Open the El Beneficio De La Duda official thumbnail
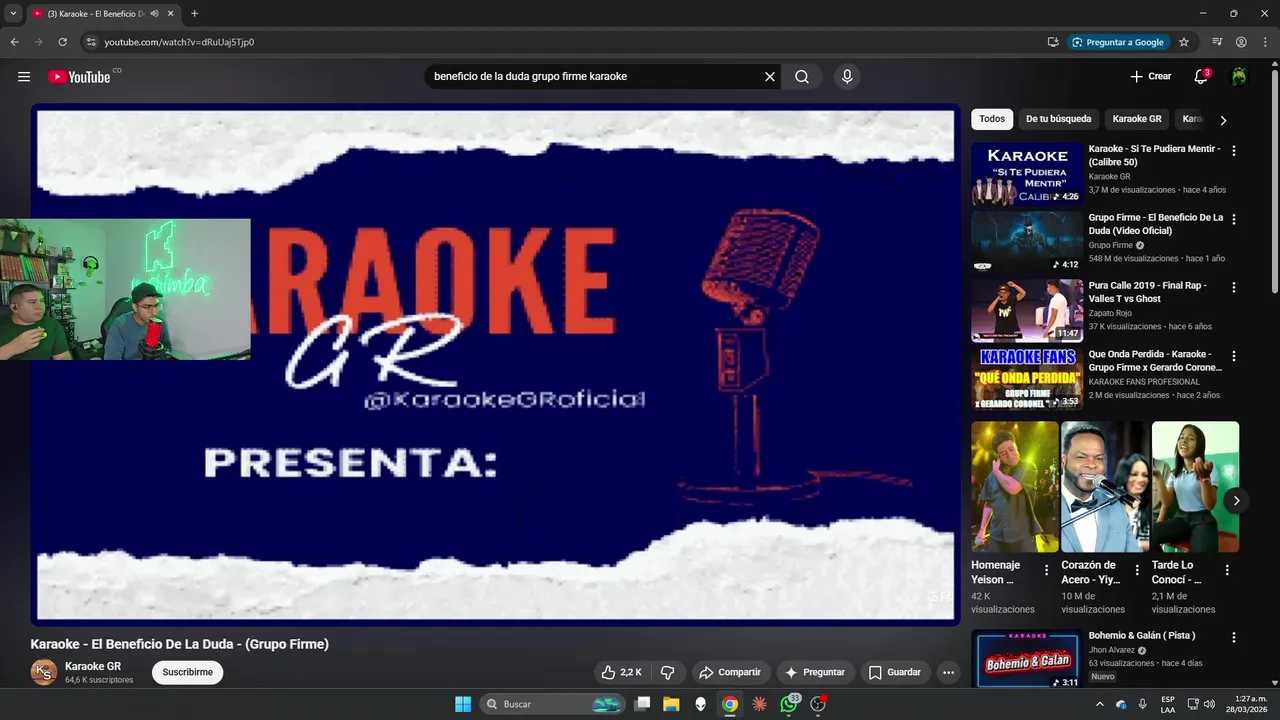Viewport: 1280px width, 720px height. click(x=1027, y=242)
